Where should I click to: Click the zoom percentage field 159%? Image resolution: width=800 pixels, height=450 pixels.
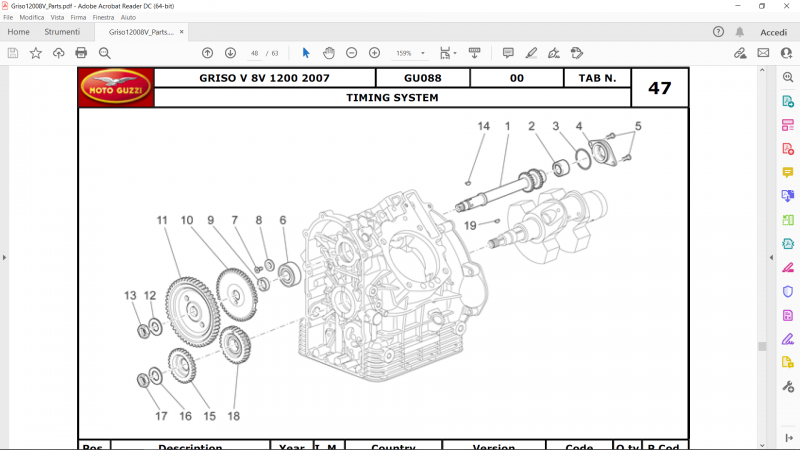(404, 53)
